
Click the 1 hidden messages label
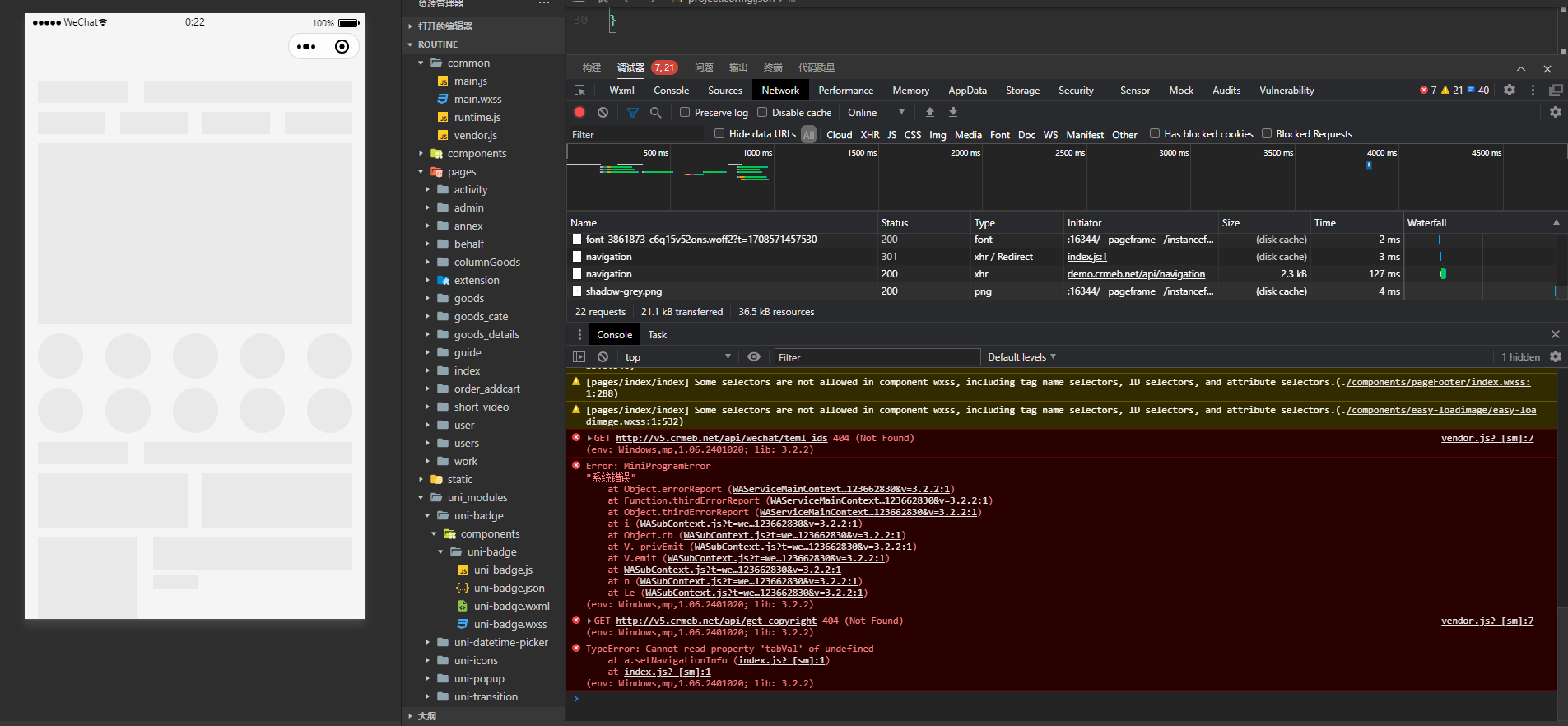coord(1520,357)
